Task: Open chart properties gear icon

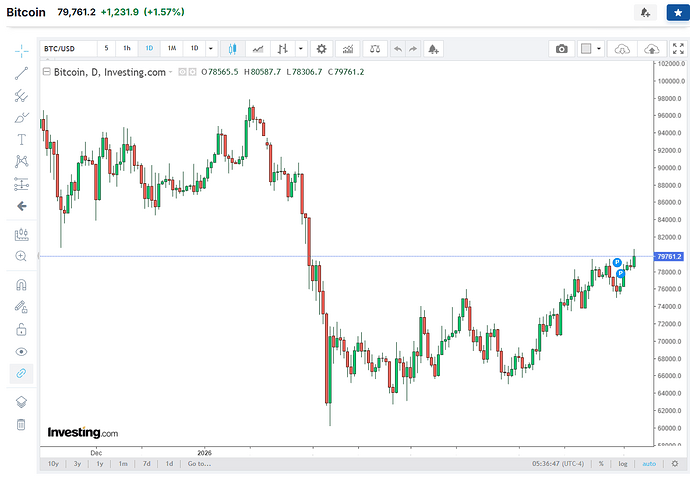Action: [x=322, y=48]
